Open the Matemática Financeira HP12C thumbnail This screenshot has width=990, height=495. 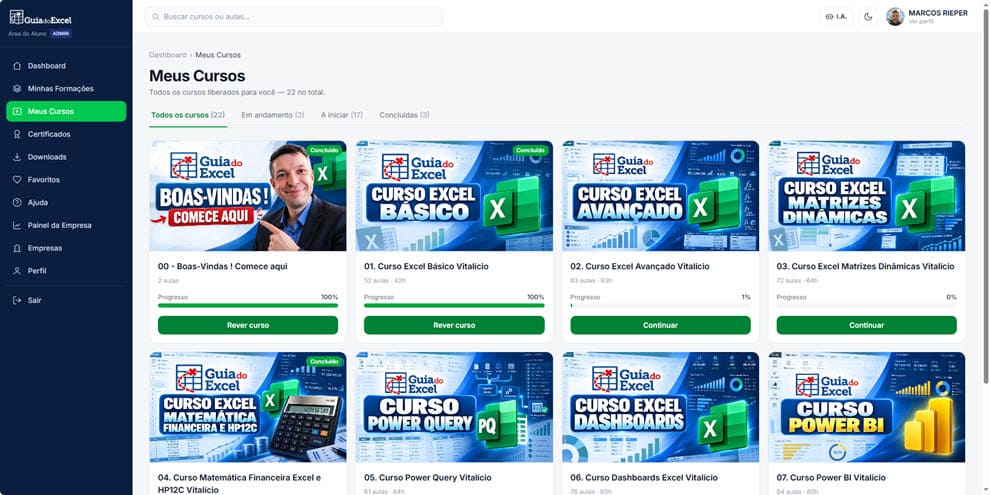tap(248, 407)
